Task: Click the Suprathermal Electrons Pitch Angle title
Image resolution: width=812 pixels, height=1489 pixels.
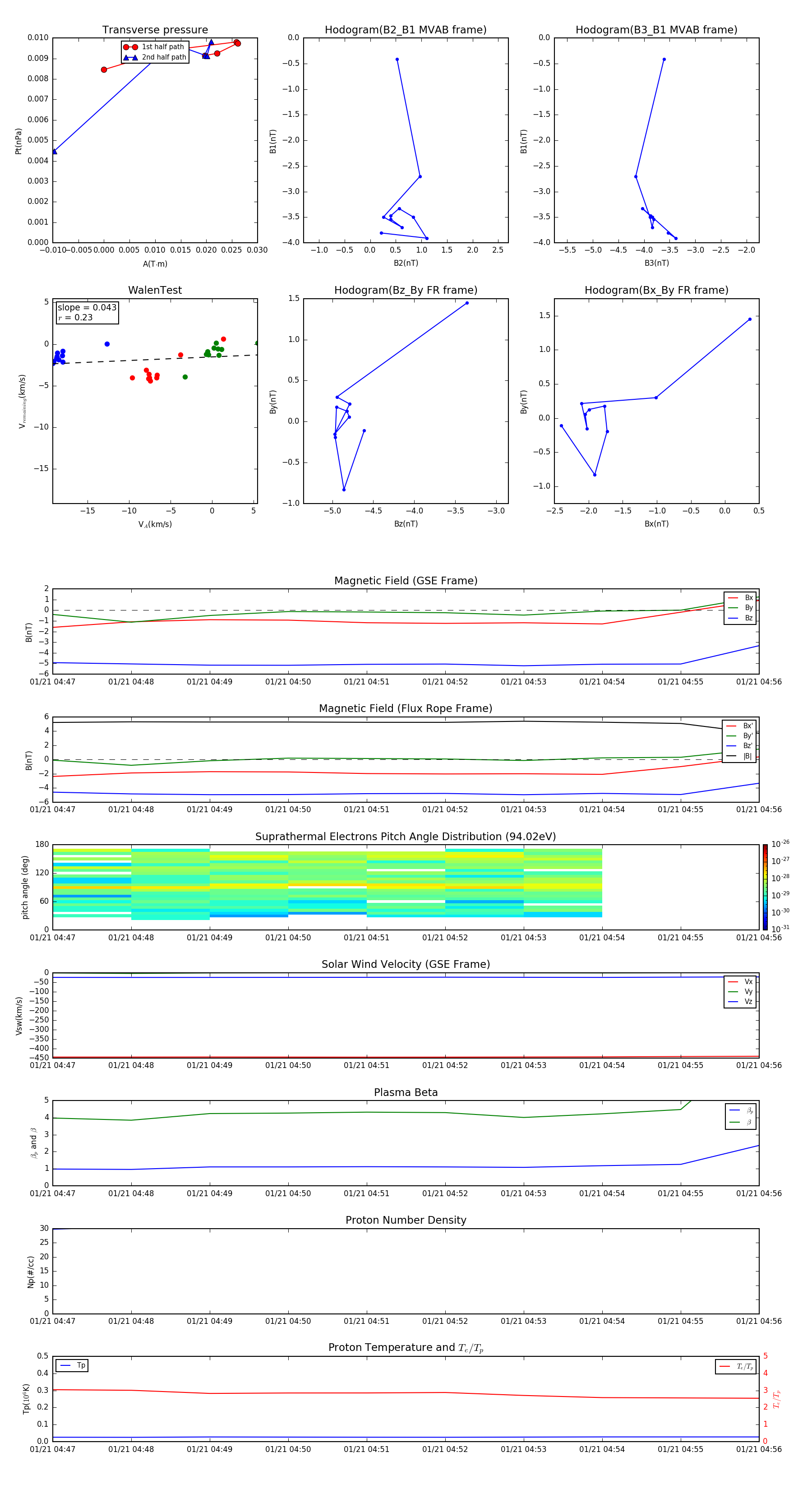Action: click(406, 837)
